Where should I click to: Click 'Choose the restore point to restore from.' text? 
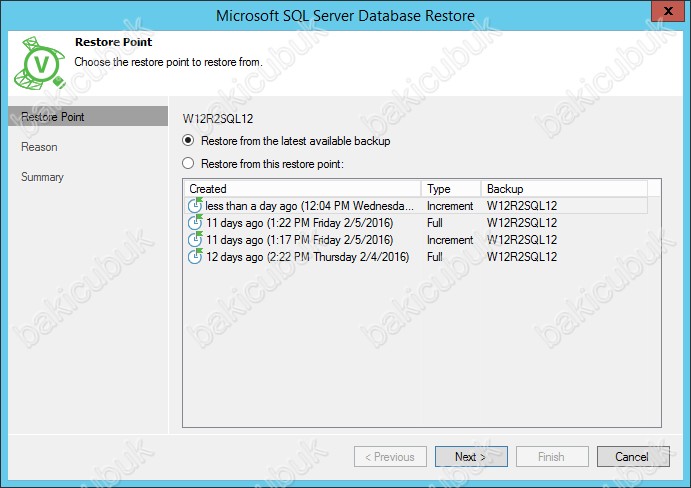tap(168, 62)
